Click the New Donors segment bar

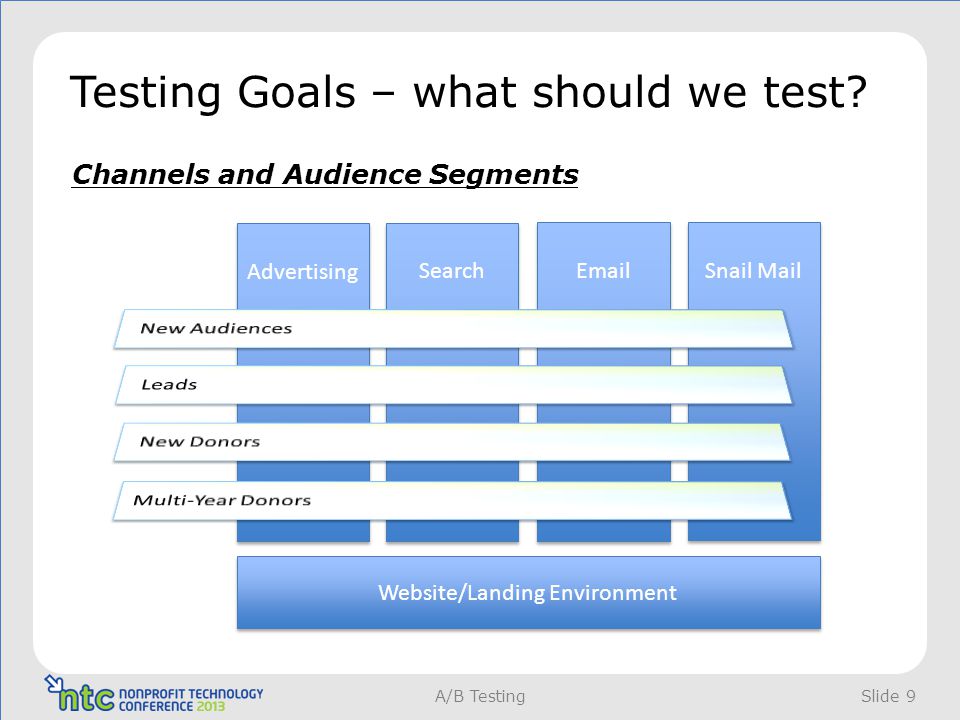click(x=452, y=442)
